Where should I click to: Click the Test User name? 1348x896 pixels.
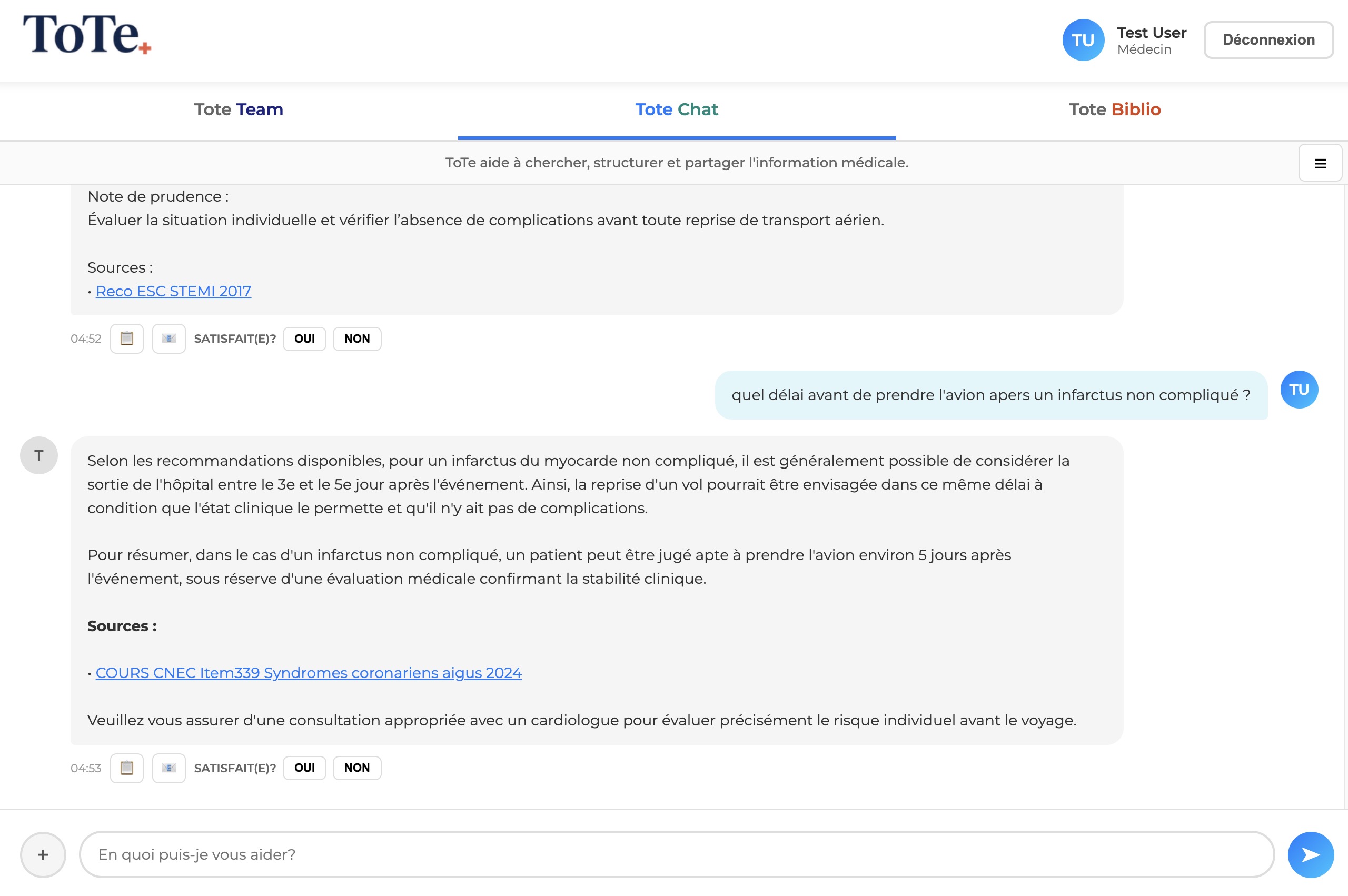pos(1152,33)
